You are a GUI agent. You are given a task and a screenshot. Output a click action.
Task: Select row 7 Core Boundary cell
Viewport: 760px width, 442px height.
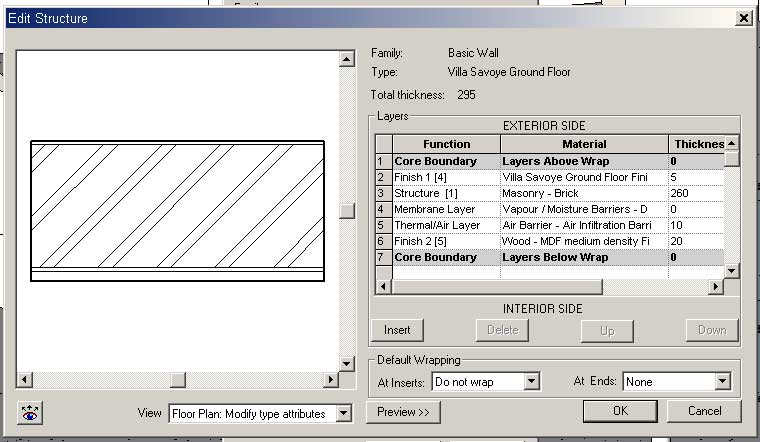[x=446, y=257]
